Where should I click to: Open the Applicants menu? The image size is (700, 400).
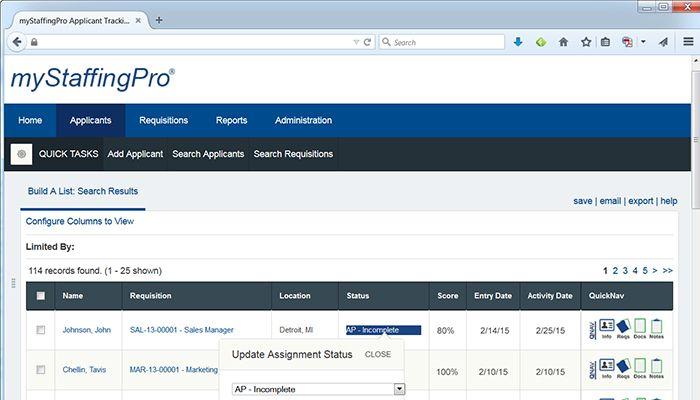90,121
